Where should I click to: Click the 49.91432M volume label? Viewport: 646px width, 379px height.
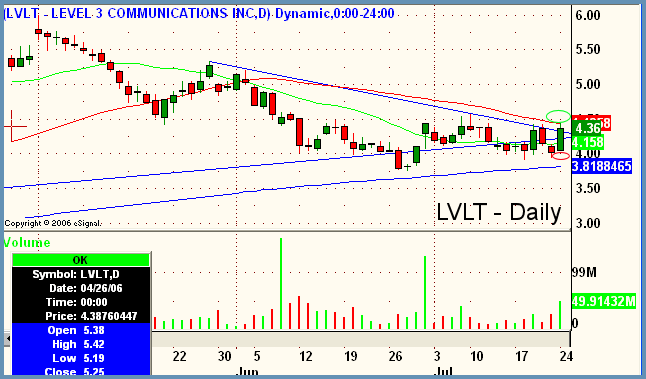pyautogui.click(x=604, y=302)
